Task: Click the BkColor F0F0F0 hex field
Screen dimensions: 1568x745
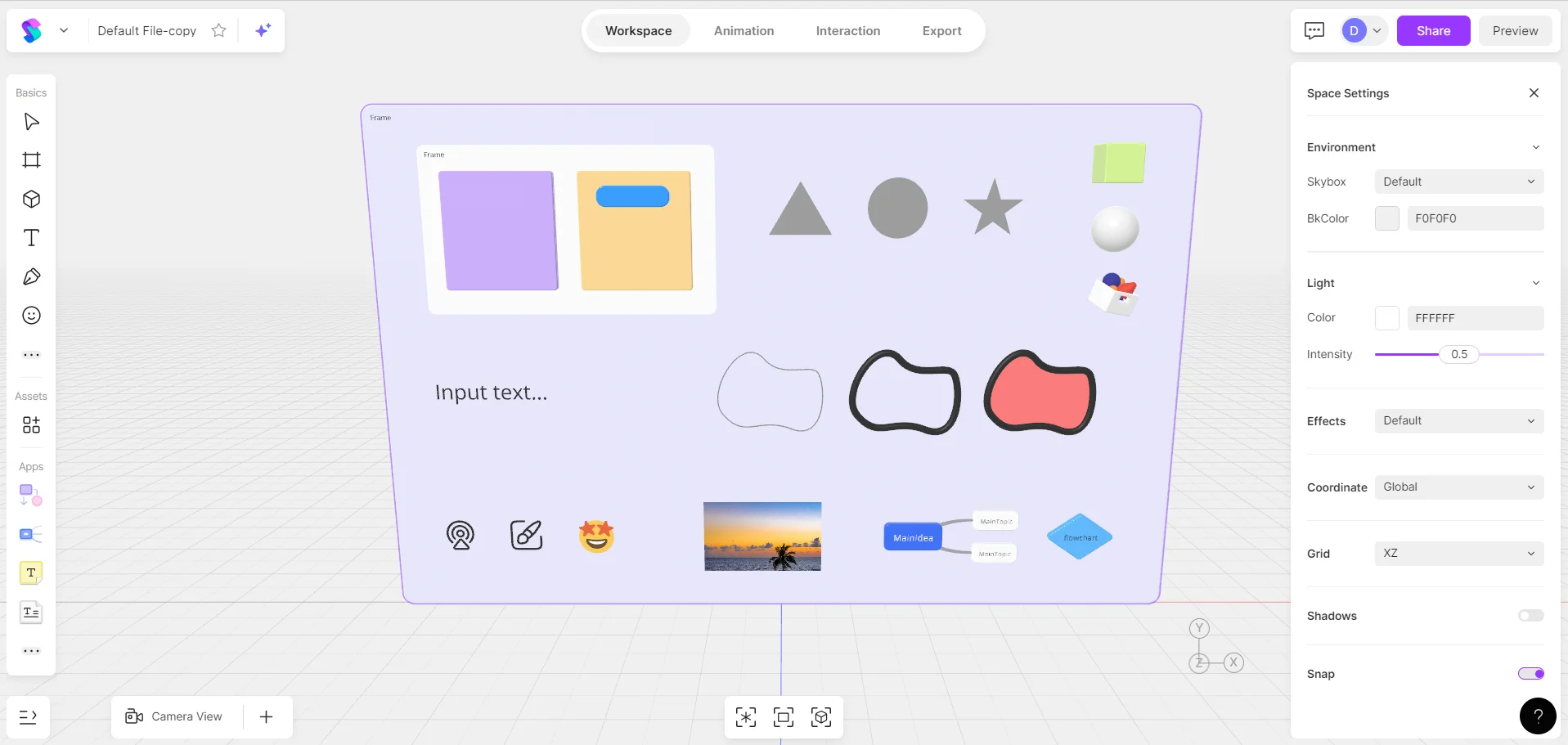Action: click(1475, 218)
